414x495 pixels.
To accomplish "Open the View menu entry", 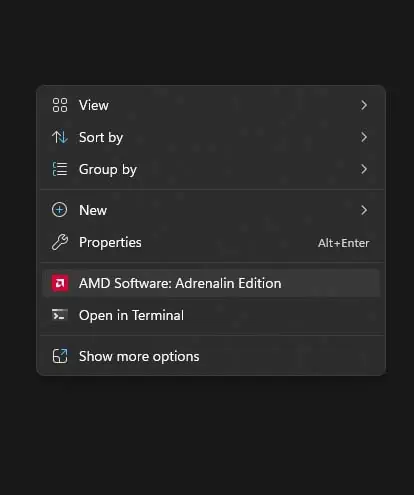I will (x=211, y=105).
